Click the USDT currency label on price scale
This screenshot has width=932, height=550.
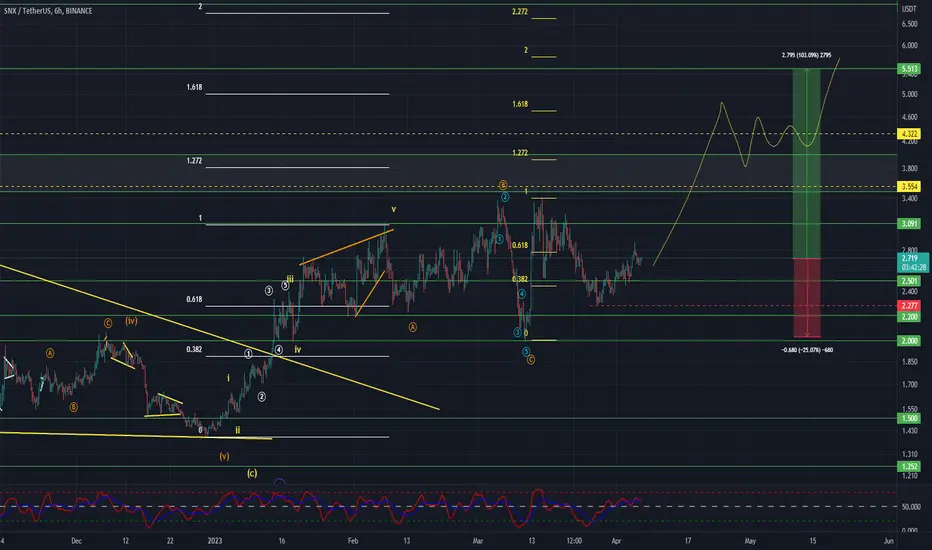click(x=909, y=9)
